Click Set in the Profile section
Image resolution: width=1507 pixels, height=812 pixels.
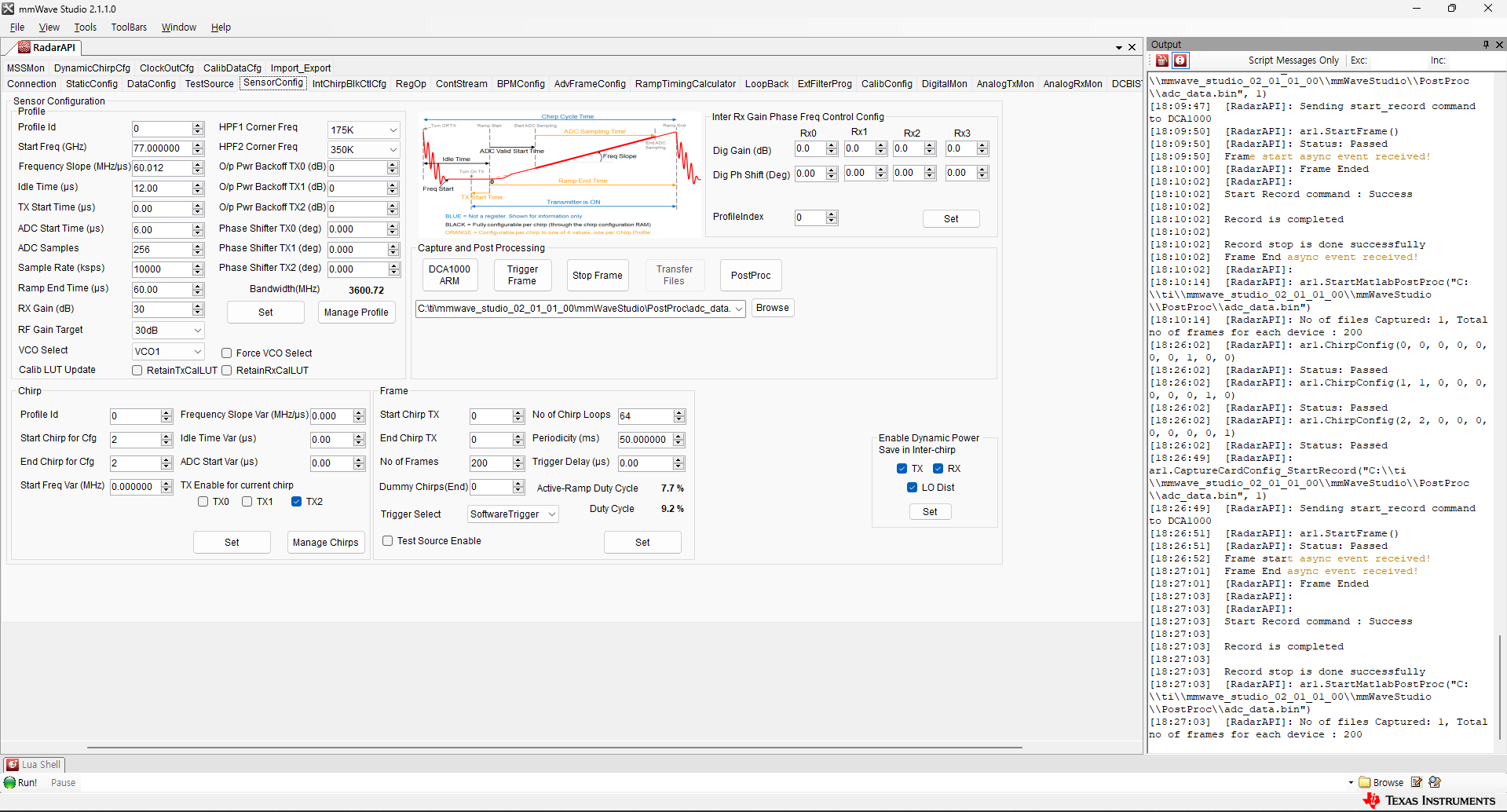pyautogui.click(x=265, y=313)
